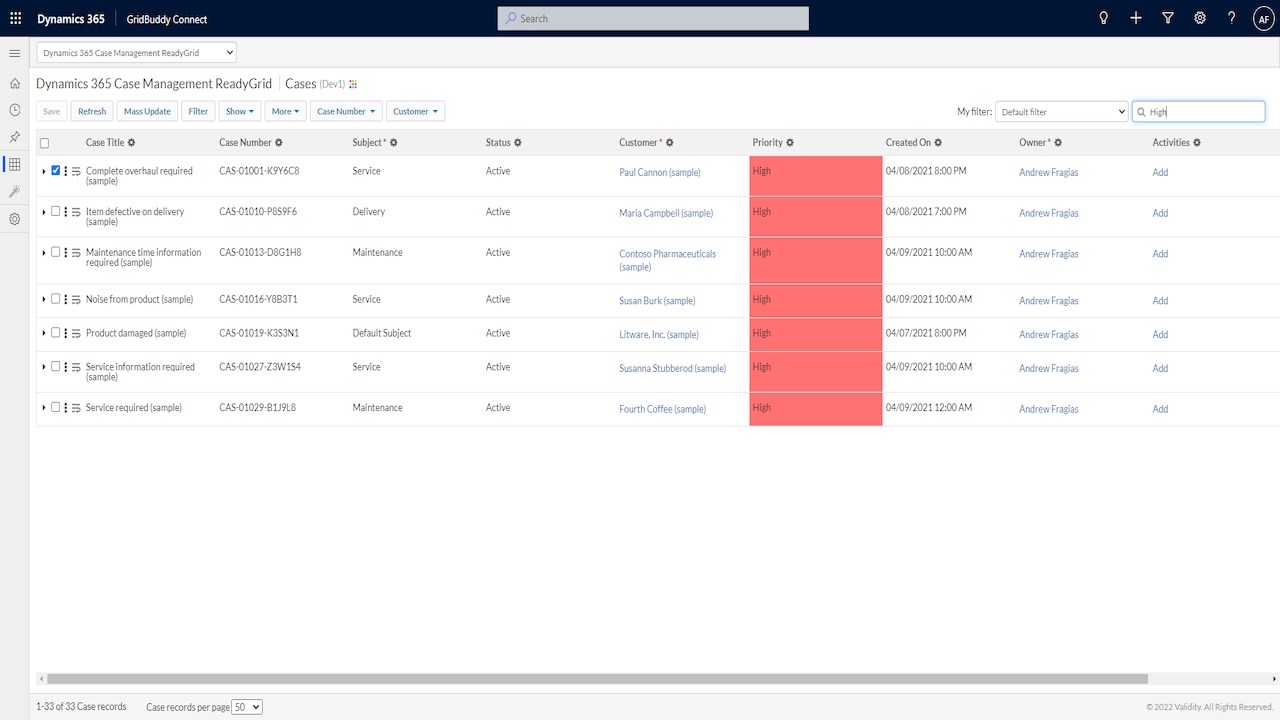Open the grid icon in left sidebar
1280x720 pixels.
point(14,164)
